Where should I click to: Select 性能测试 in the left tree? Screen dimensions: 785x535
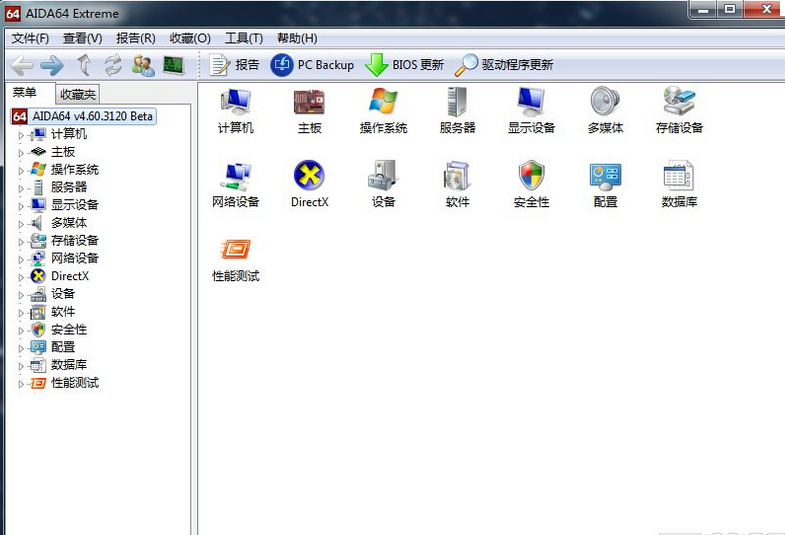click(x=75, y=383)
